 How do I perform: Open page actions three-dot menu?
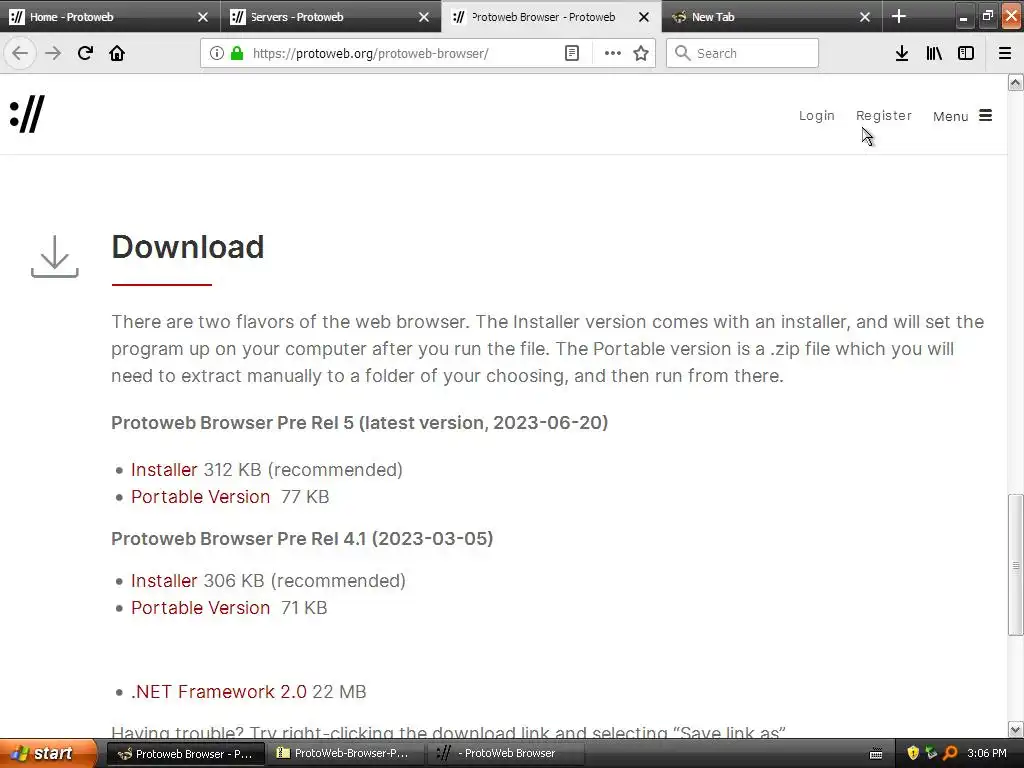pyautogui.click(x=613, y=53)
